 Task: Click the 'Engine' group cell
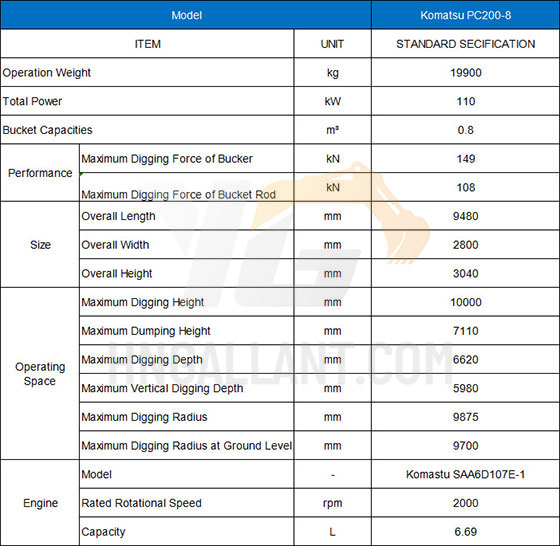tap(40, 503)
